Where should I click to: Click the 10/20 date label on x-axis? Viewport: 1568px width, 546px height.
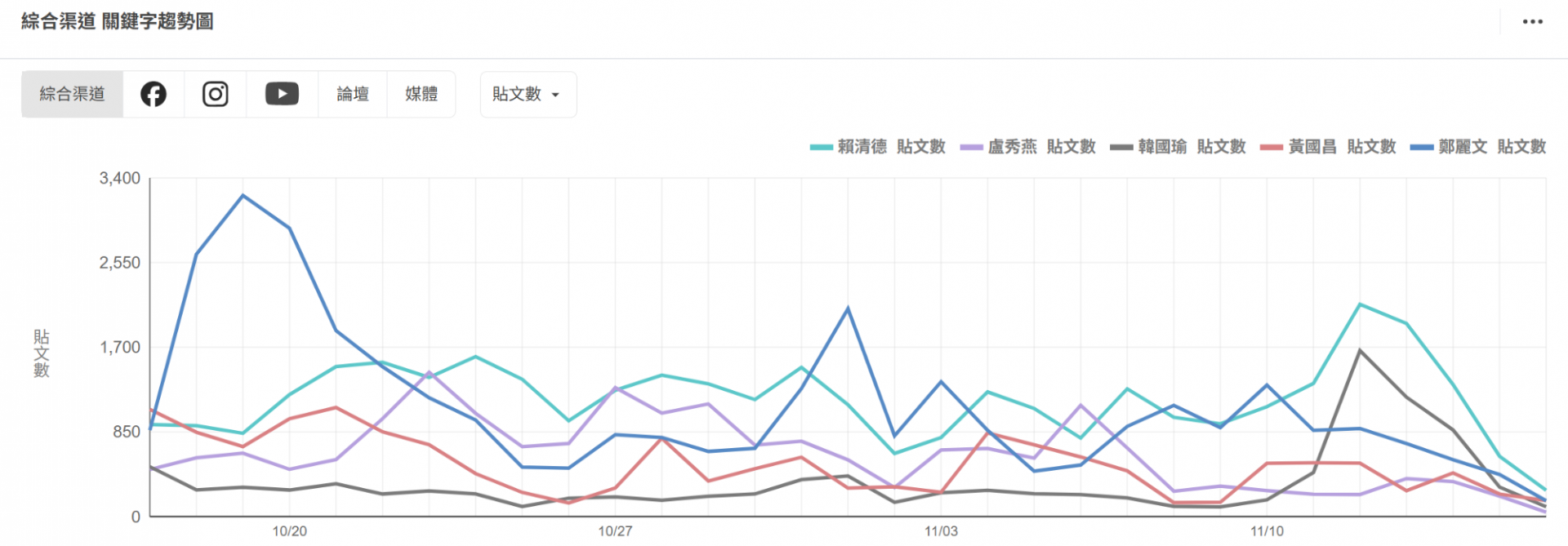click(290, 531)
